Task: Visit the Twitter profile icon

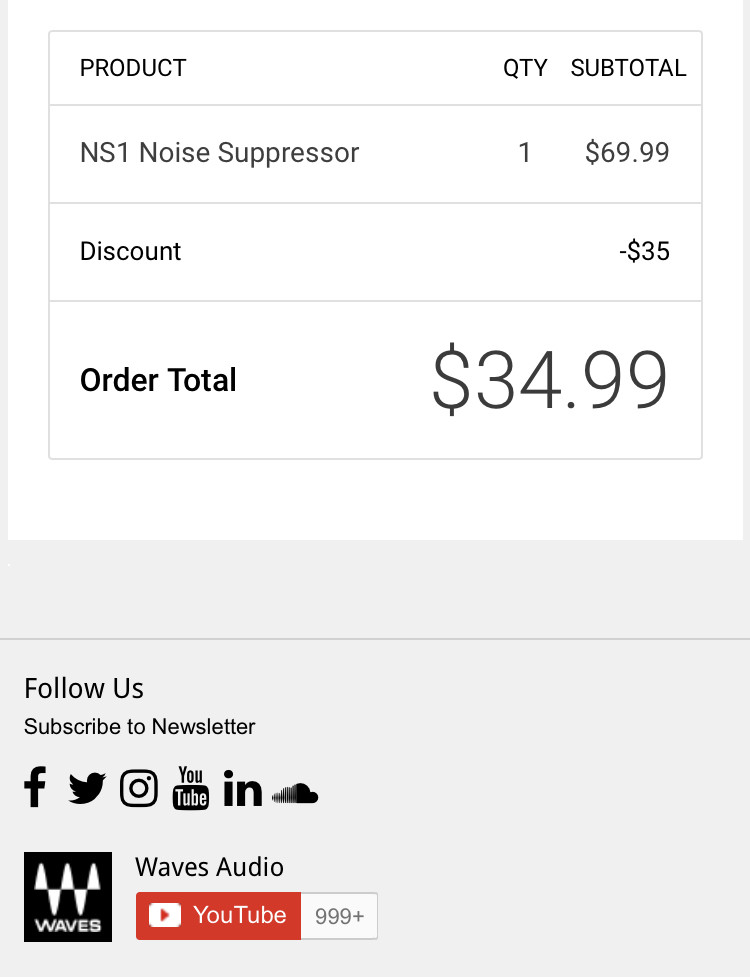Action: click(87, 789)
